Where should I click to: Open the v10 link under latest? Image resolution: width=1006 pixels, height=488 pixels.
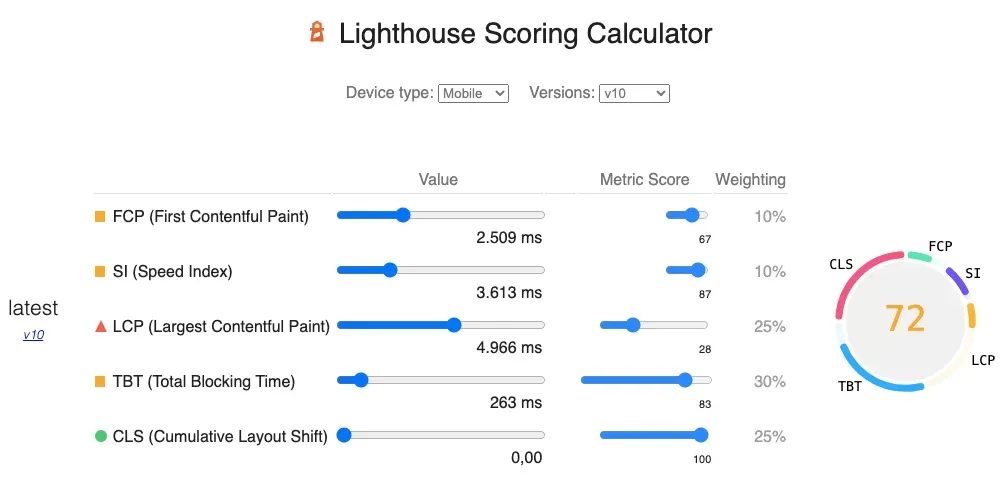[x=33, y=335]
